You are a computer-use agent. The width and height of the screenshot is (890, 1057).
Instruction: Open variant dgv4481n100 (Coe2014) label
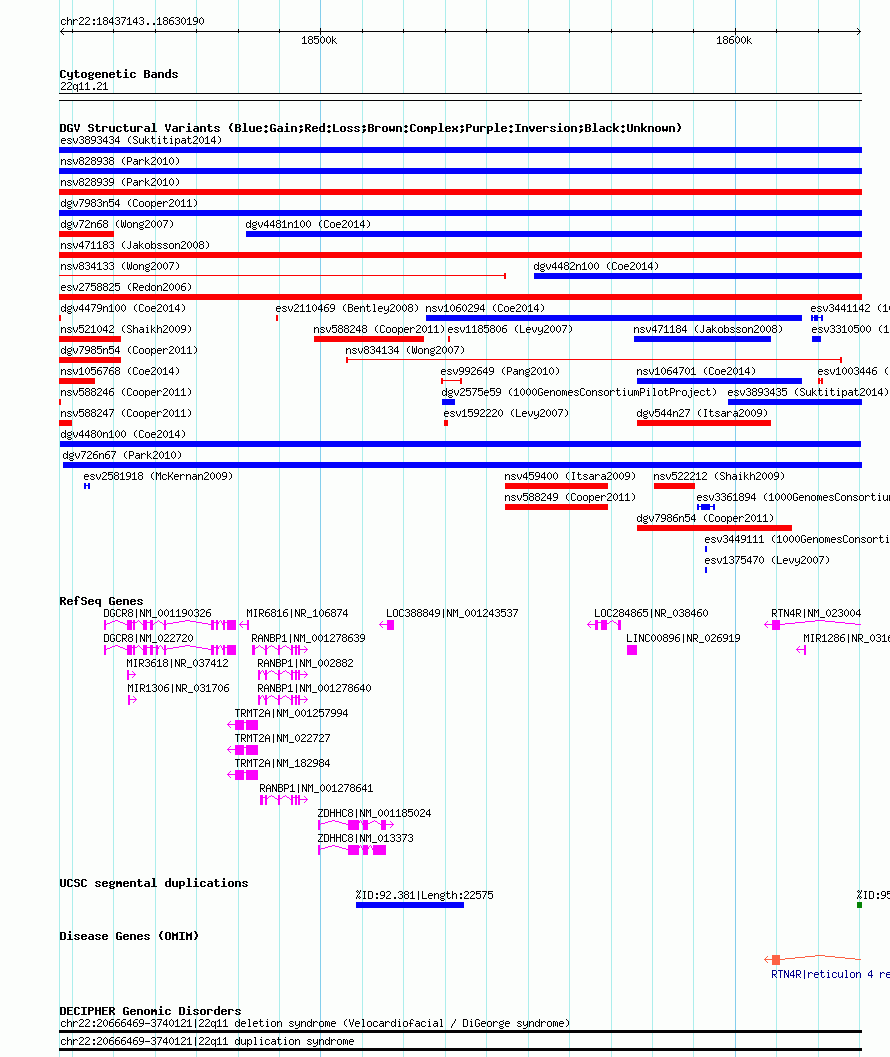click(308, 224)
